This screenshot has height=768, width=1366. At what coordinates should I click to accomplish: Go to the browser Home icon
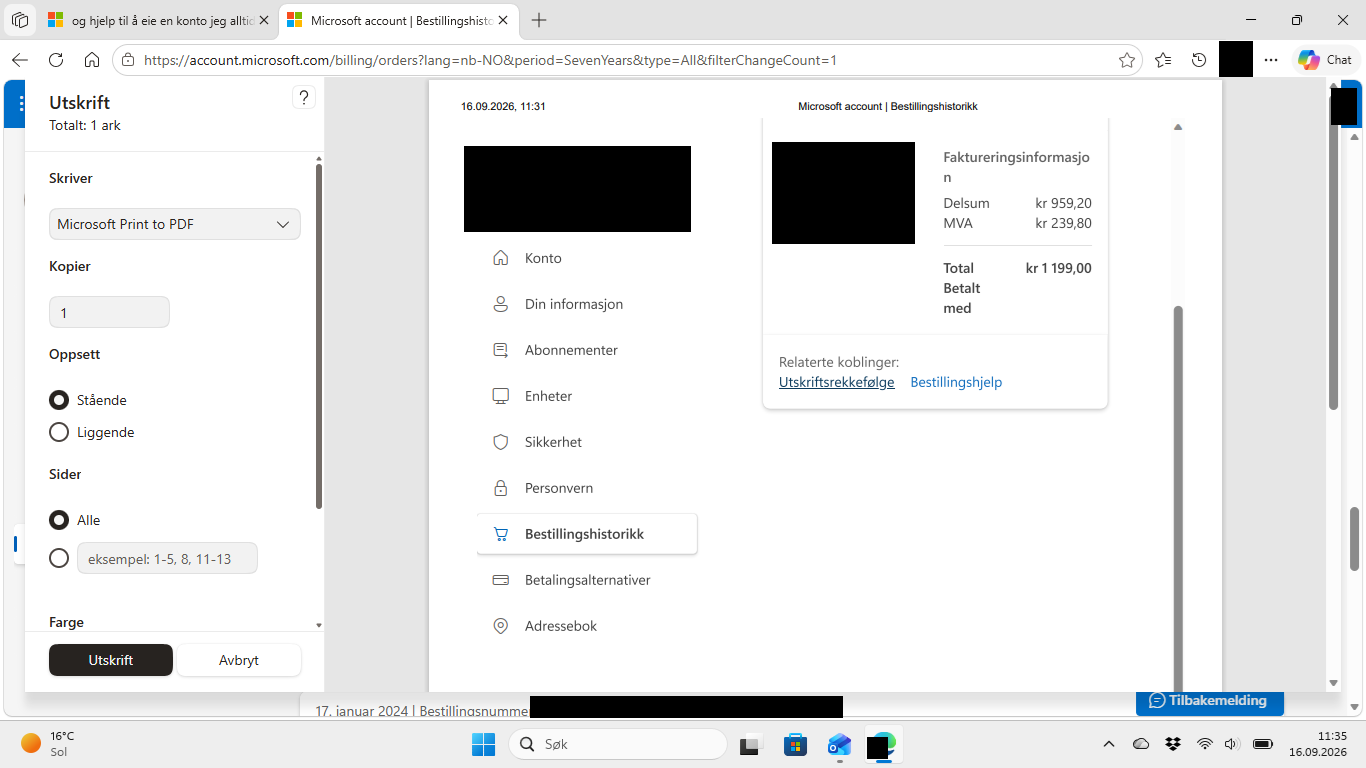(92, 60)
